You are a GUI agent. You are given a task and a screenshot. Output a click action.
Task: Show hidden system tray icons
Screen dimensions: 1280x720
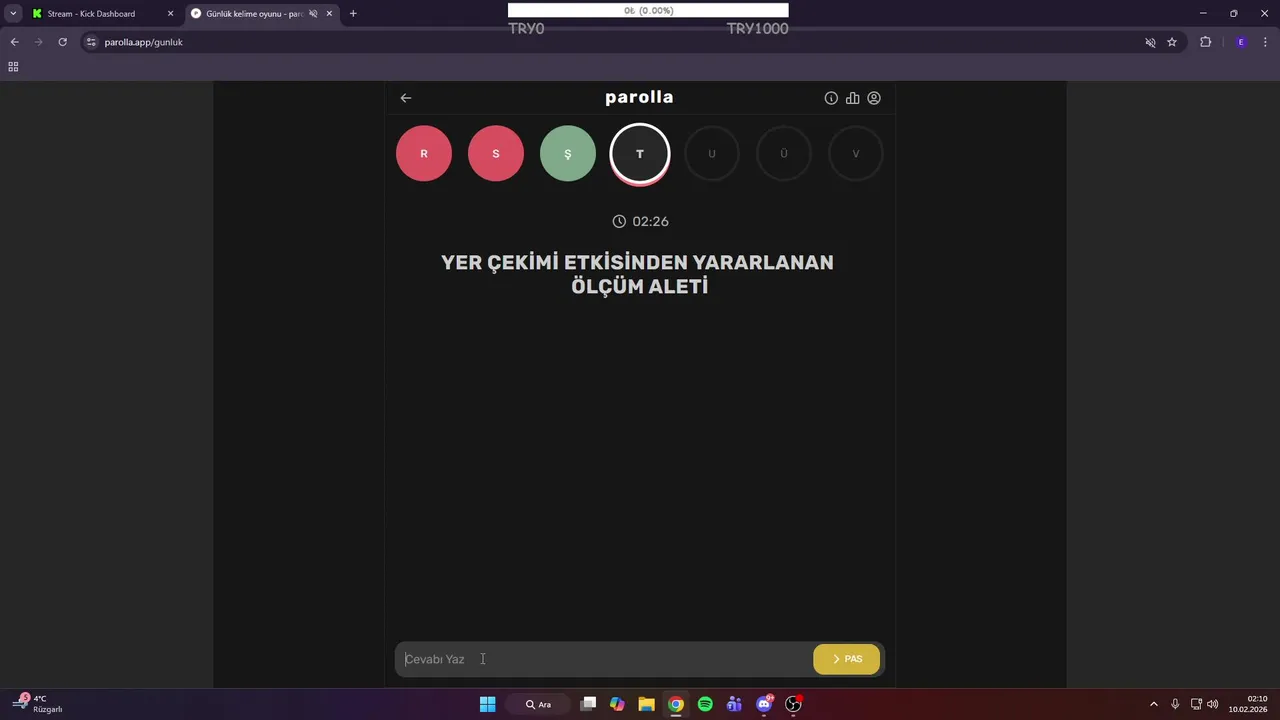pos(1154,704)
